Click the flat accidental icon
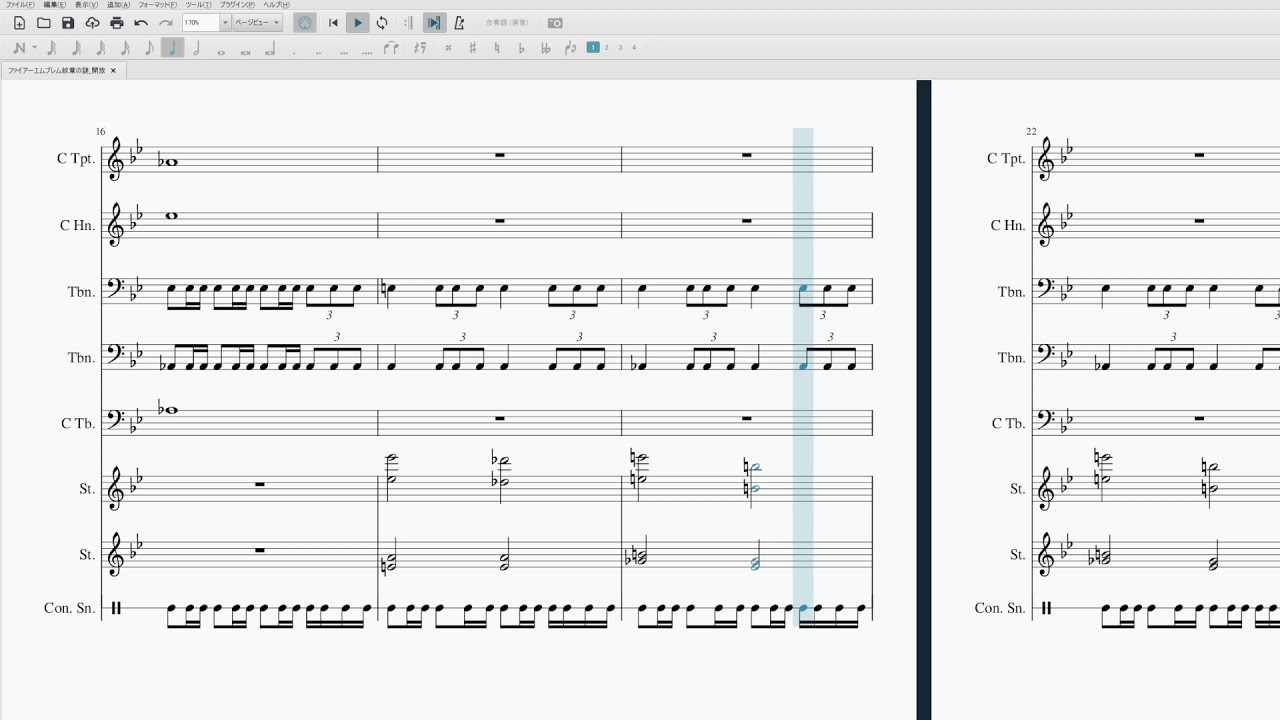 (x=521, y=48)
